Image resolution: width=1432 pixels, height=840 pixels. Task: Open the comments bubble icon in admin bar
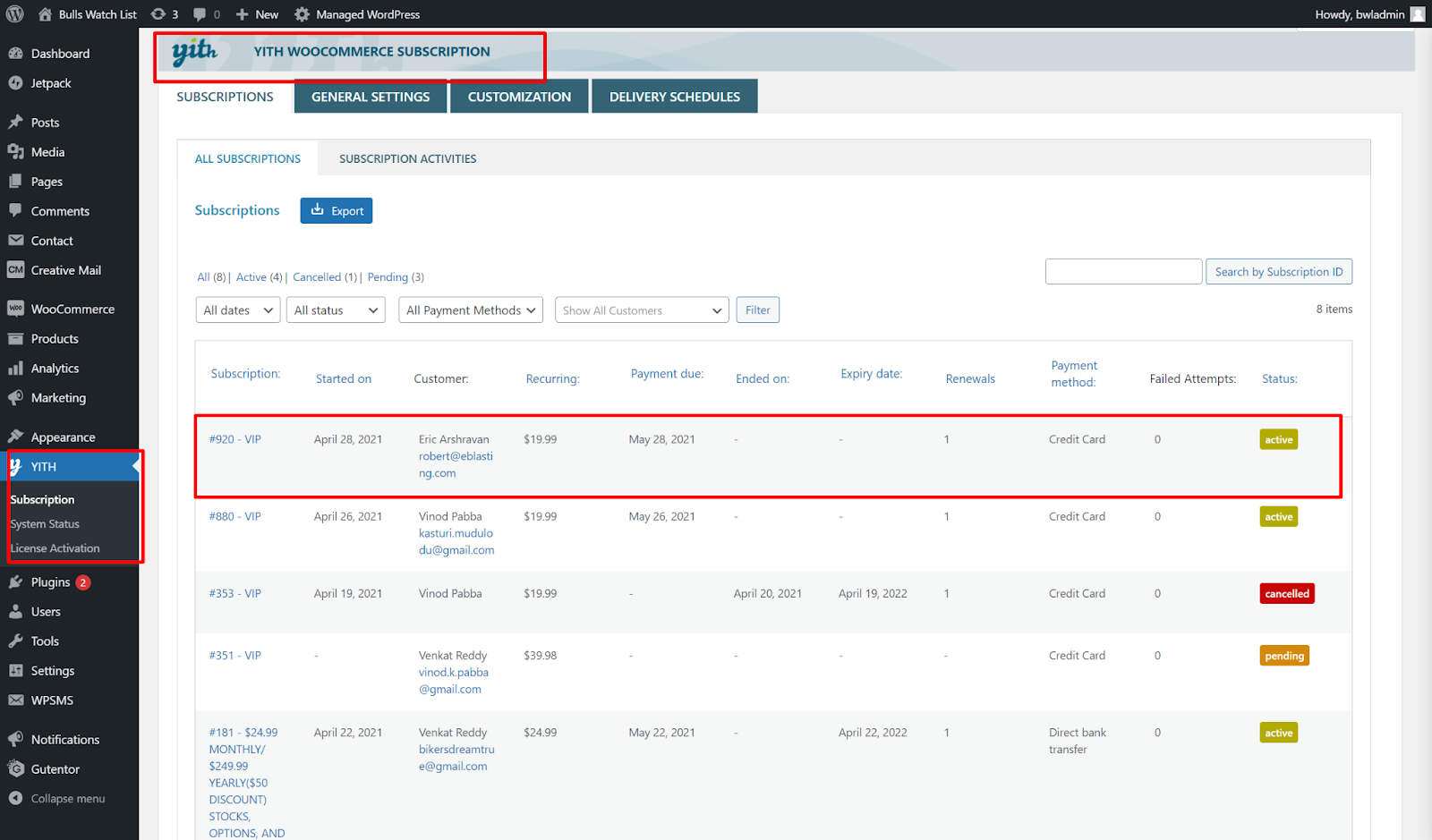pyautogui.click(x=200, y=14)
